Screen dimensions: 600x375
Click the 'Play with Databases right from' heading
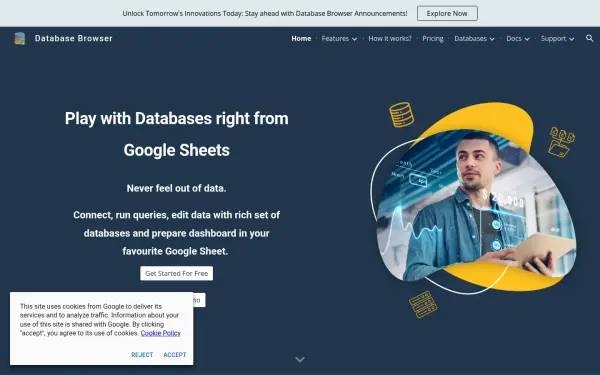point(176,118)
